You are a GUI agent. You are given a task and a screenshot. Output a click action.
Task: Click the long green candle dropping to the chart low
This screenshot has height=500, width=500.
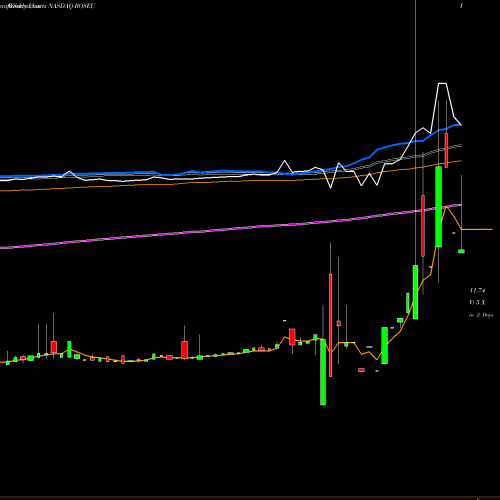(x=323, y=372)
